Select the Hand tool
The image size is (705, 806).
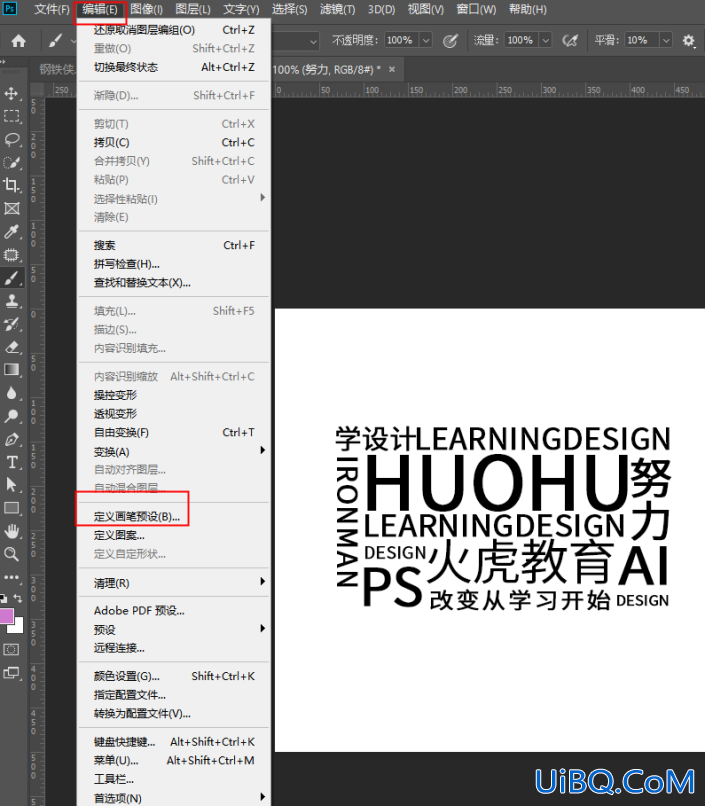point(11,530)
